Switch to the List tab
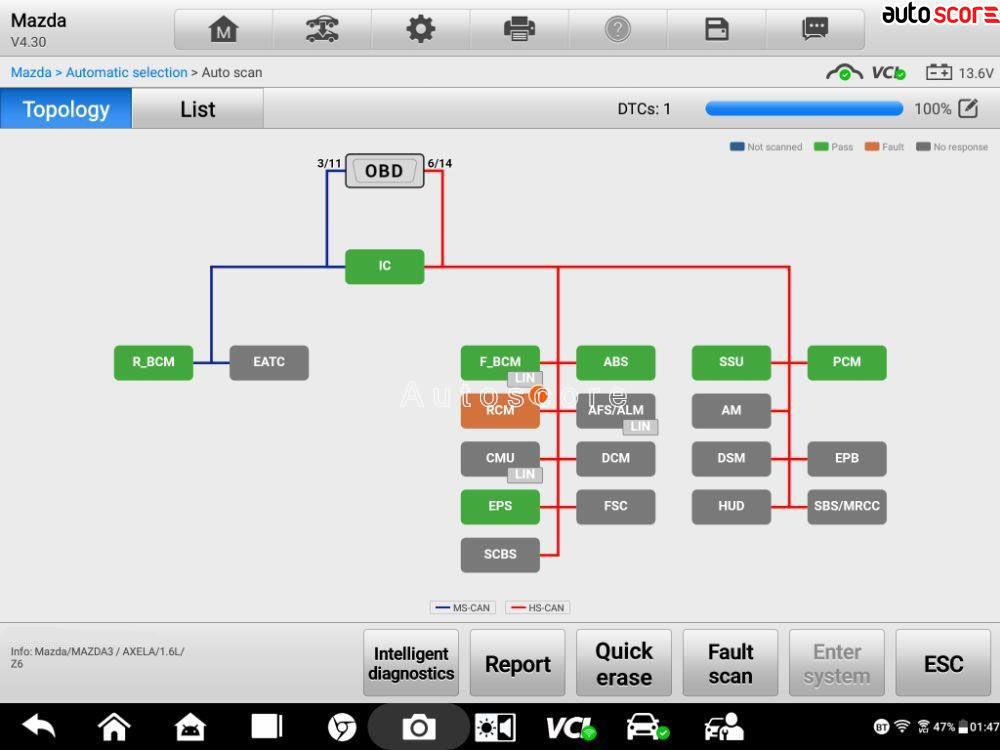Screen dimensions: 1000x750 [197, 109]
